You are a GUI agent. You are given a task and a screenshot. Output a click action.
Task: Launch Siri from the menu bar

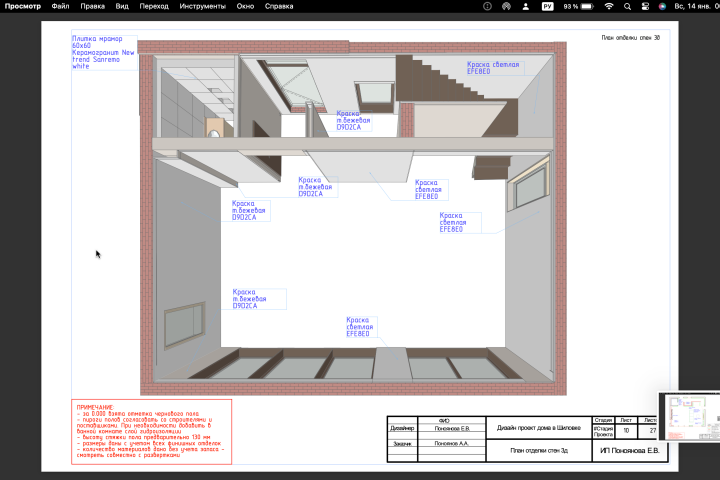click(662, 6)
